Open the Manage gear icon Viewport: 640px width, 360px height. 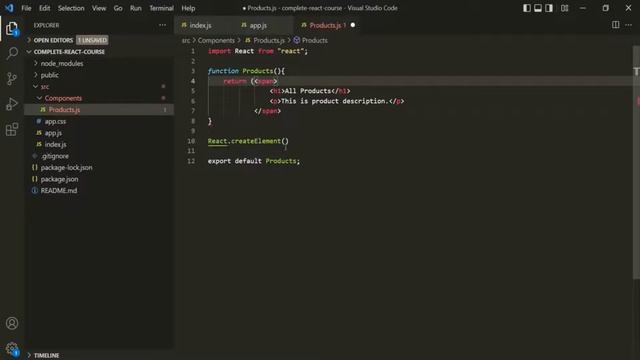[12, 349]
